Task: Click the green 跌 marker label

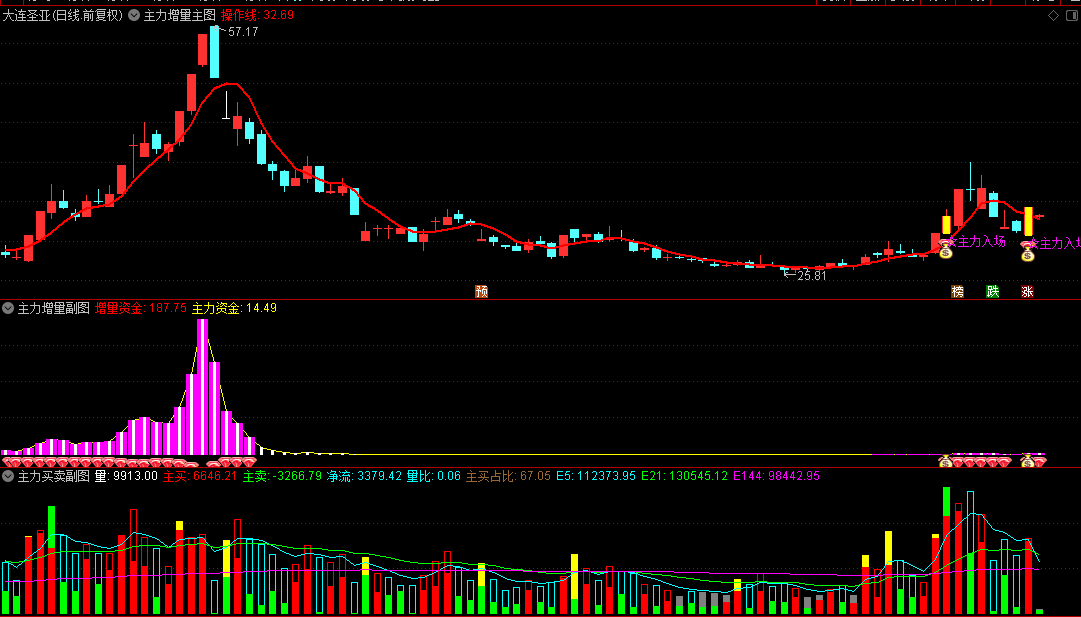Action: (993, 292)
